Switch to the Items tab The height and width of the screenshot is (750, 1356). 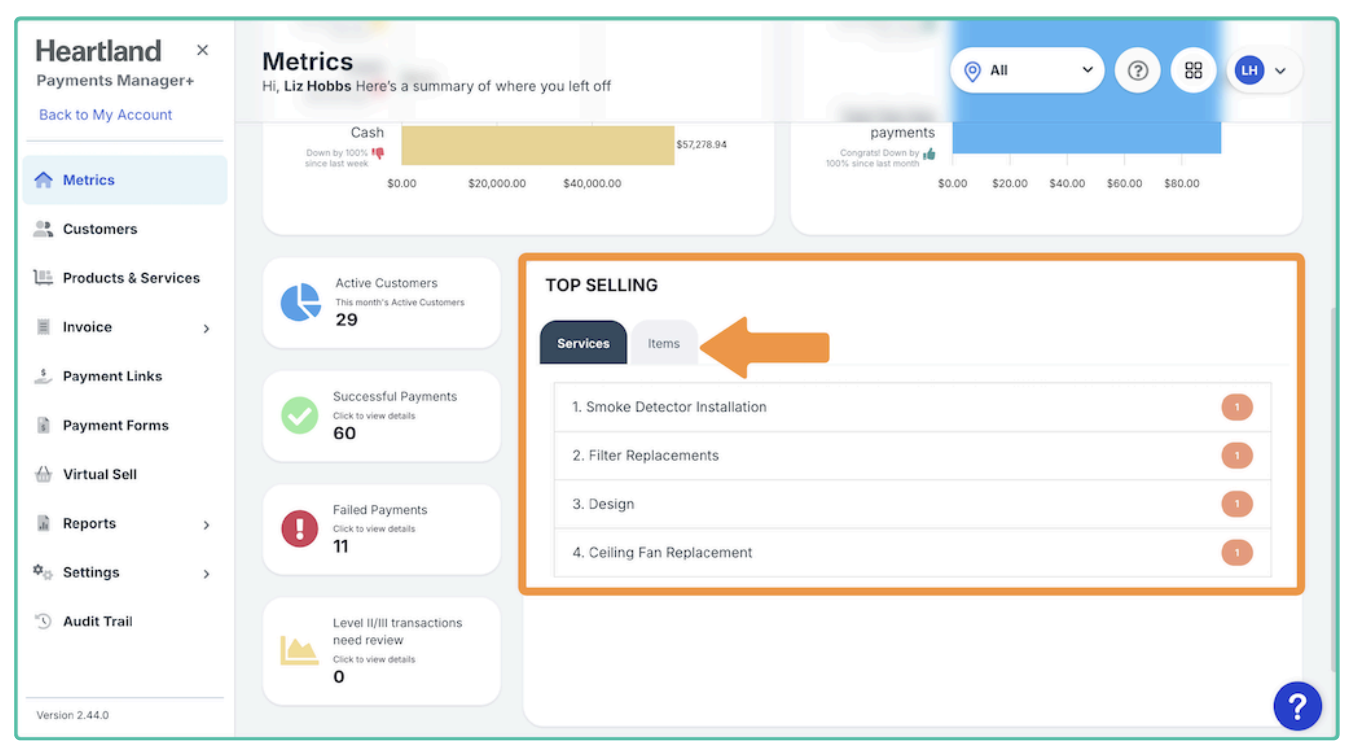(663, 344)
